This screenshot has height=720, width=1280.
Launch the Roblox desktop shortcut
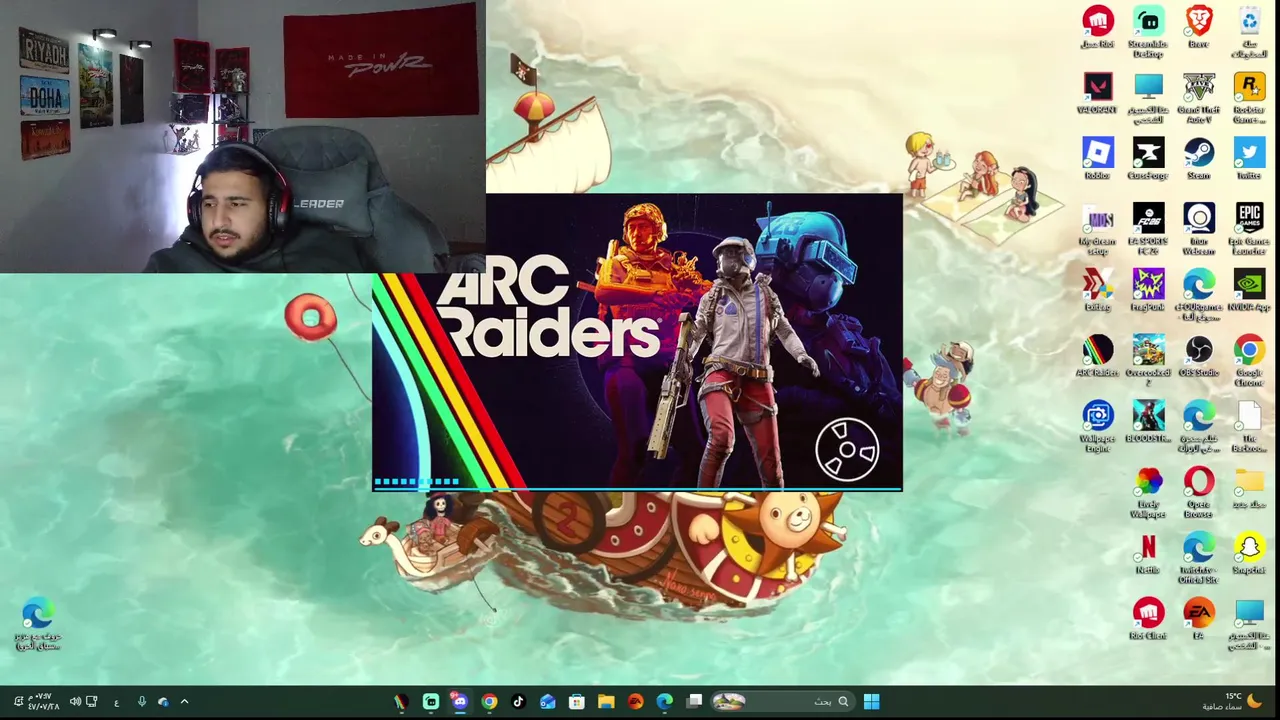(x=1097, y=159)
